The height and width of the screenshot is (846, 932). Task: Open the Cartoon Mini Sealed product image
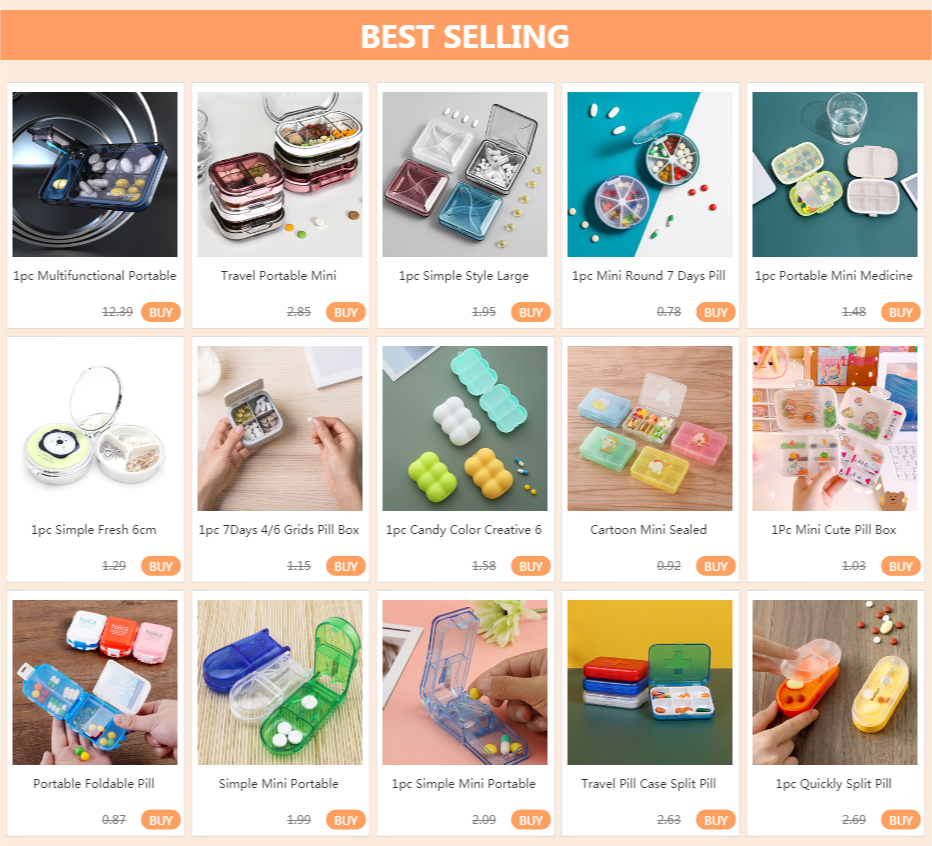pos(650,428)
